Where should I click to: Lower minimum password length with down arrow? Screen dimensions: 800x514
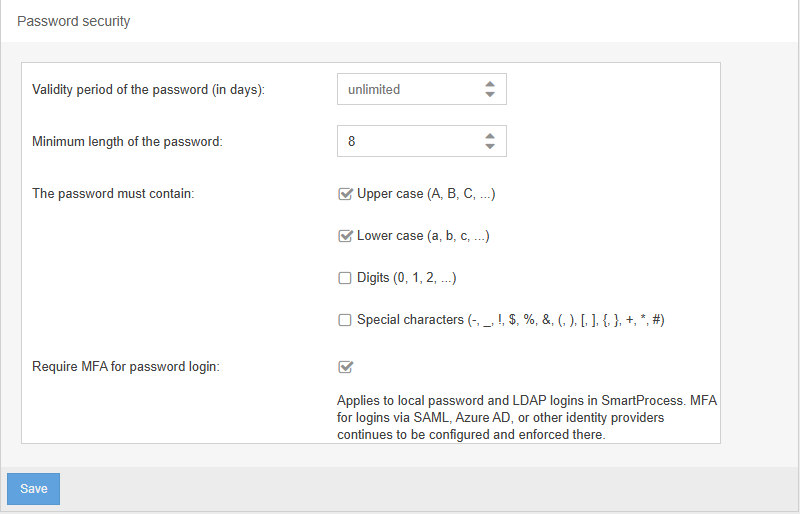(x=490, y=146)
